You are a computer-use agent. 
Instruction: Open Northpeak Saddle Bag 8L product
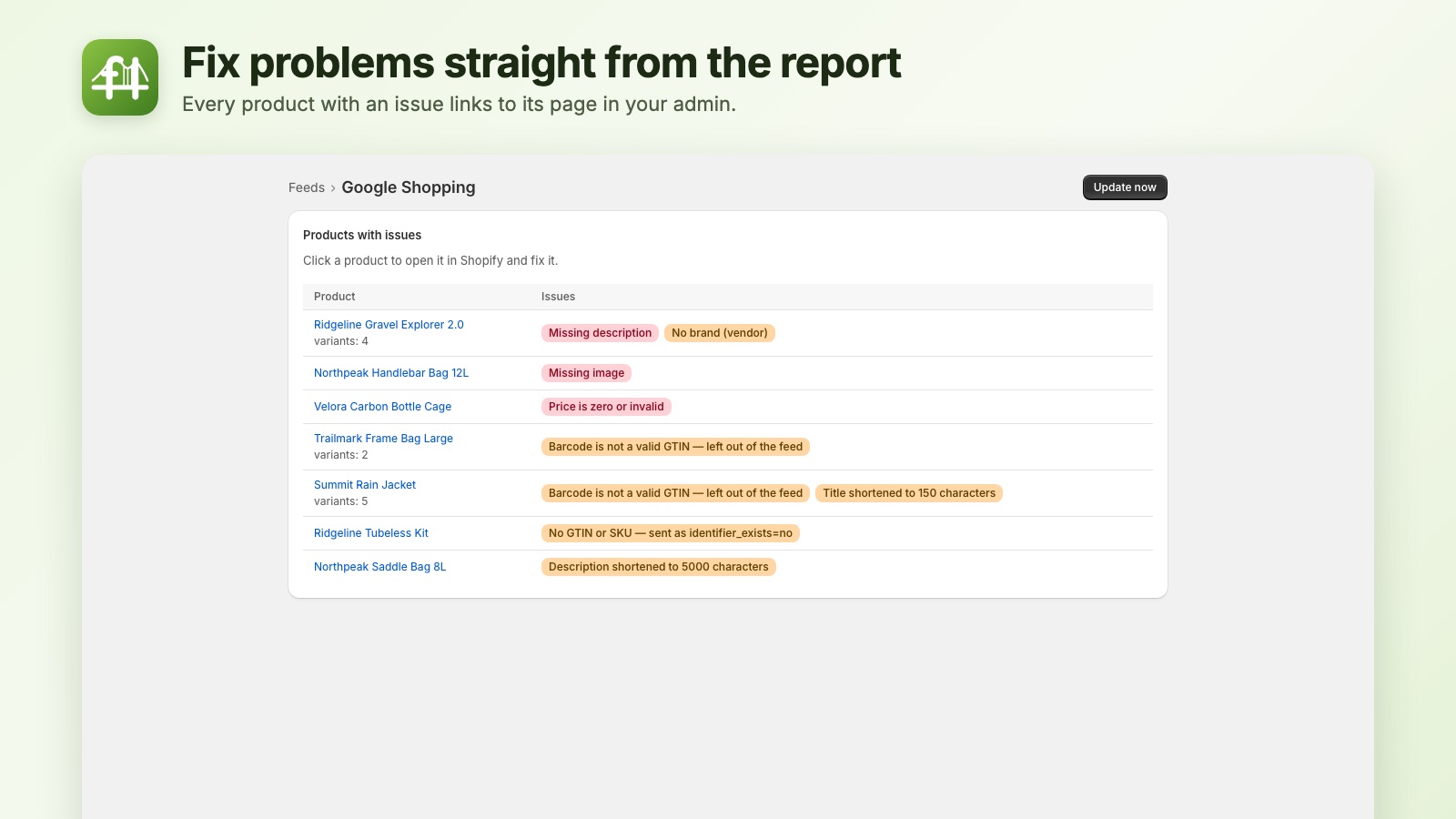[379, 567]
